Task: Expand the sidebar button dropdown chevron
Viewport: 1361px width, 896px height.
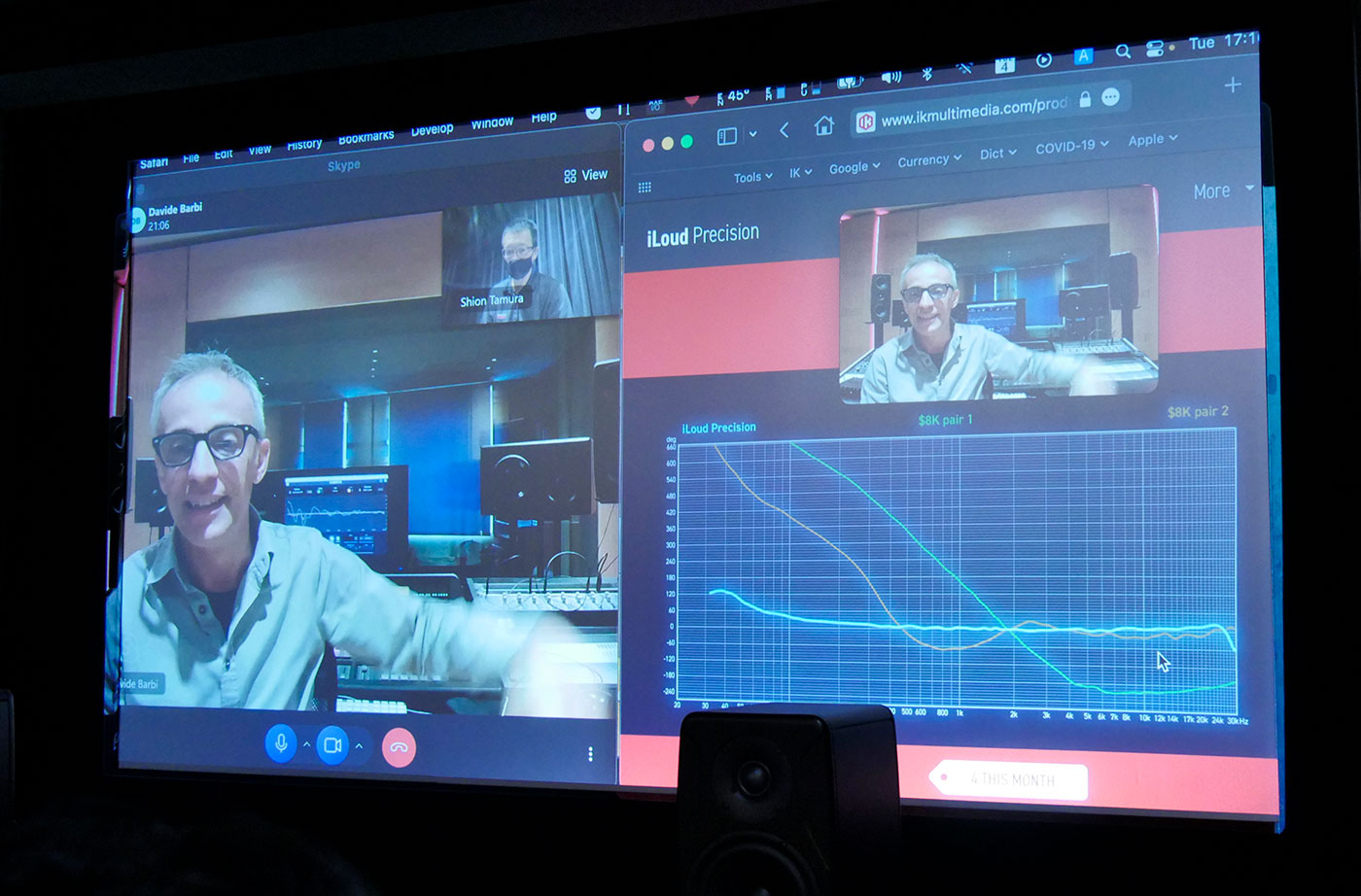Action: [752, 134]
